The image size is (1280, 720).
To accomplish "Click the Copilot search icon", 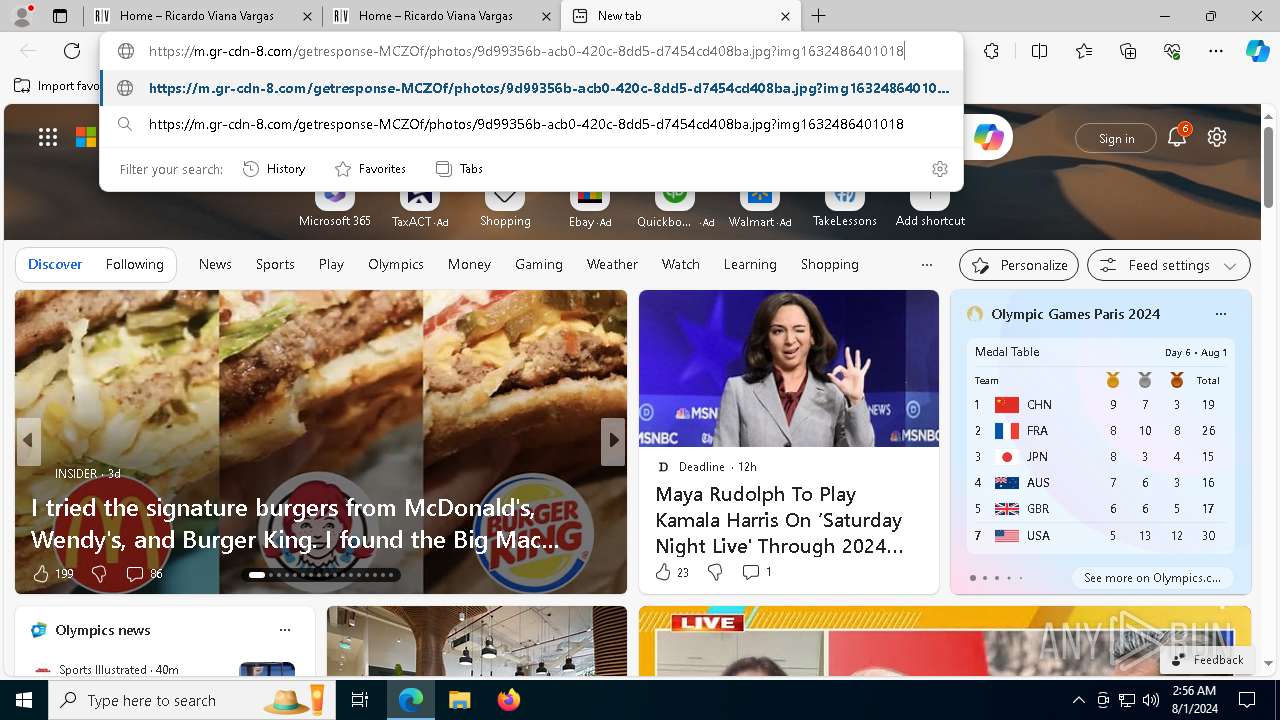I will point(988,138).
